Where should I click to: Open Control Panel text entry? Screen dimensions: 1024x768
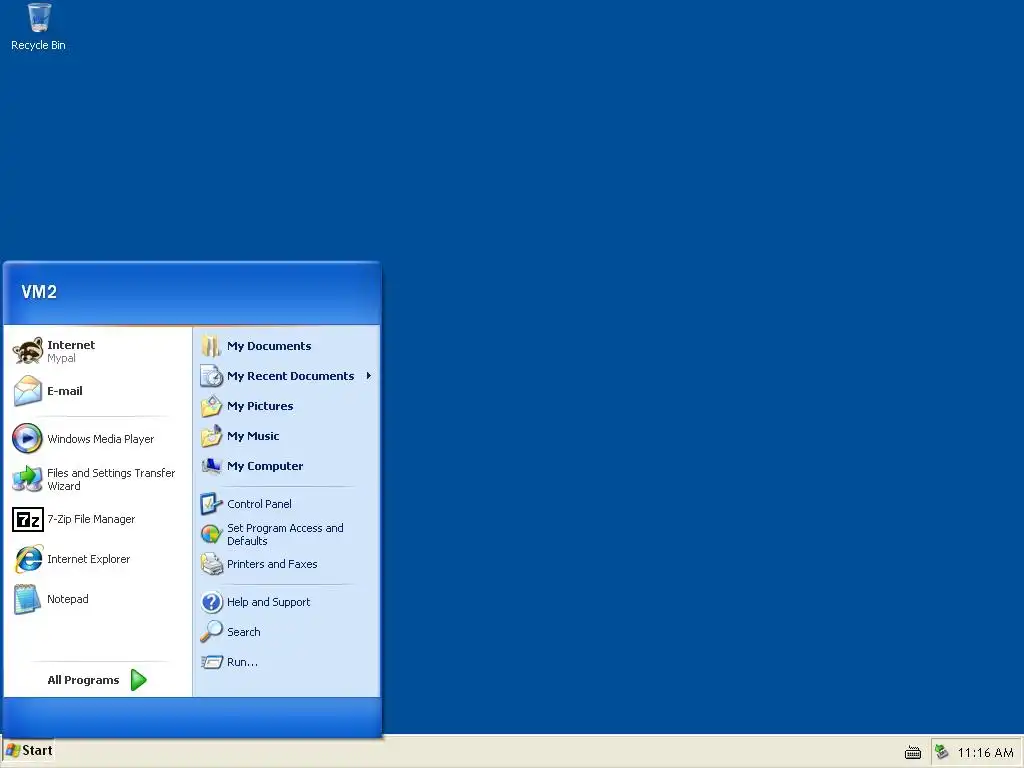(x=259, y=504)
